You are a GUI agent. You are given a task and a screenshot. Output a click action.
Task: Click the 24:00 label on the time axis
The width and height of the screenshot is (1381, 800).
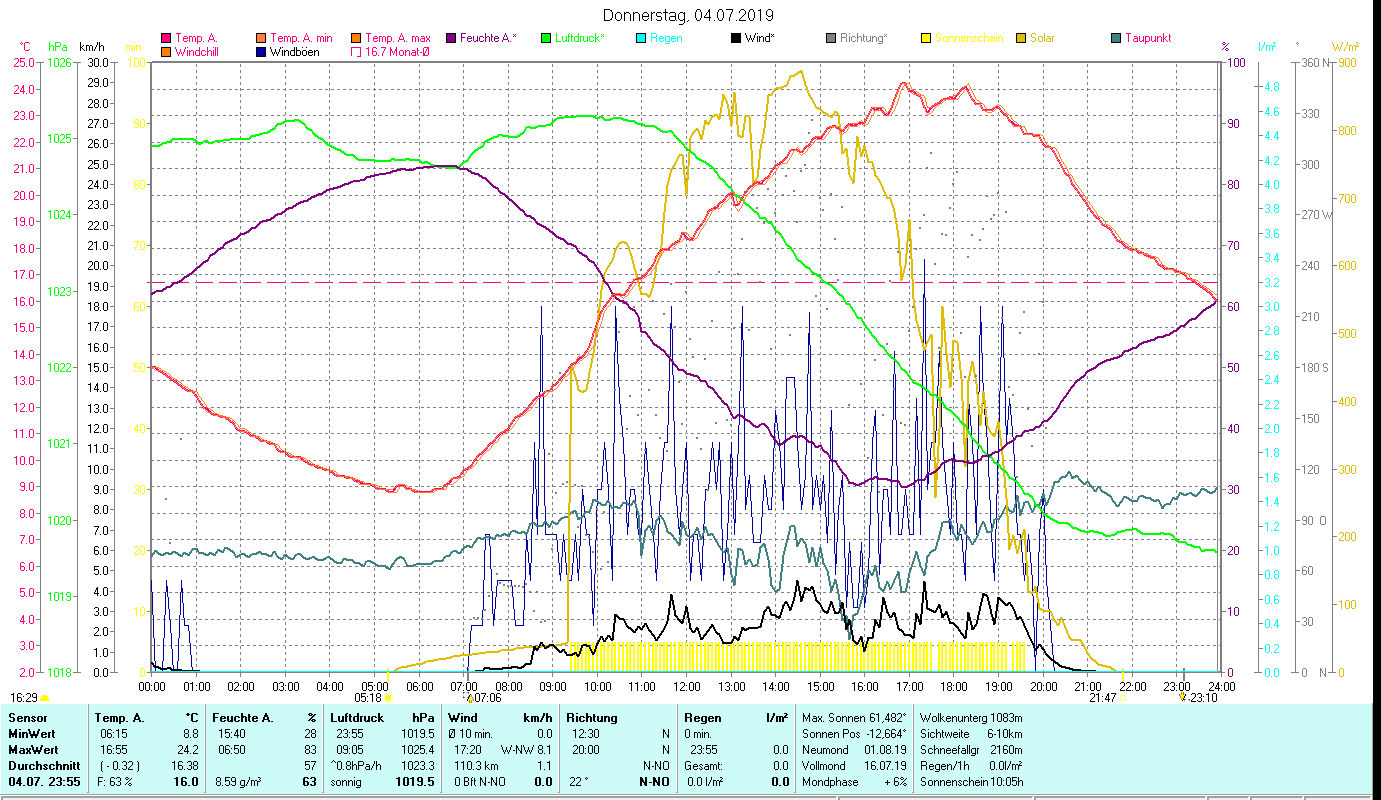[x=1221, y=686]
